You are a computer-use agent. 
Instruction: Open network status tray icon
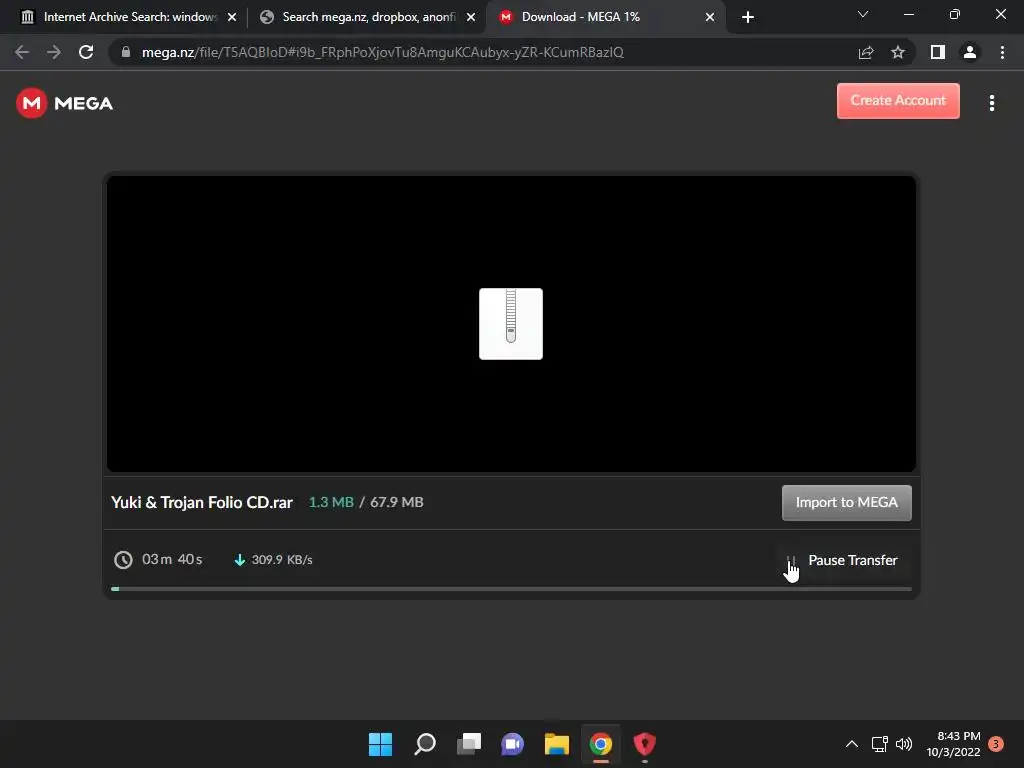click(x=880, y=744)
